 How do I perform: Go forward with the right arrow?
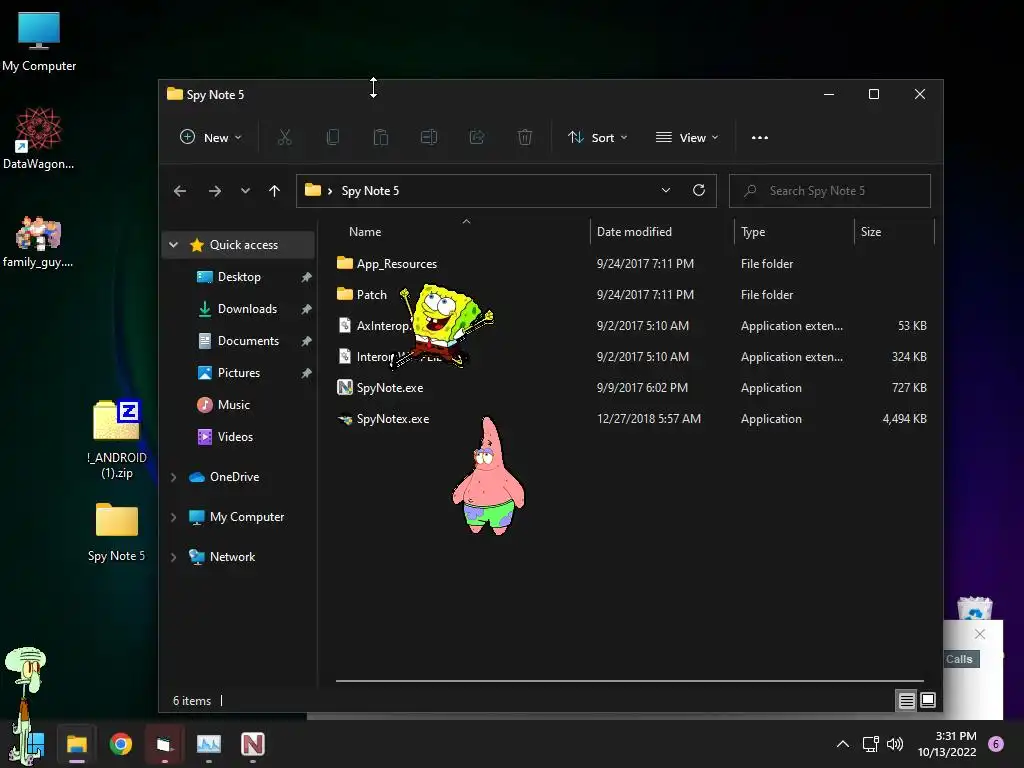pos(214,191)
